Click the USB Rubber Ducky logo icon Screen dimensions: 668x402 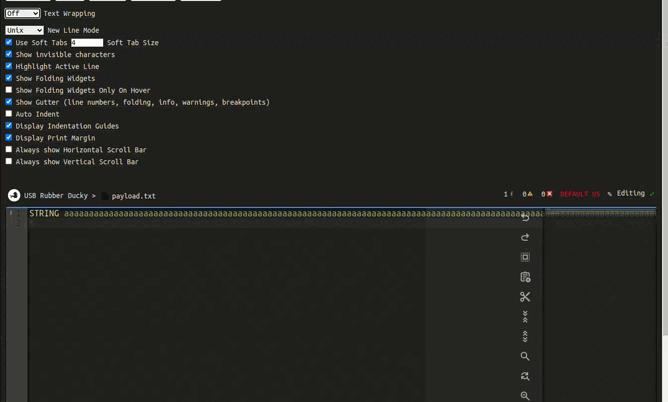pyautogui.click(x=14, y=196)
